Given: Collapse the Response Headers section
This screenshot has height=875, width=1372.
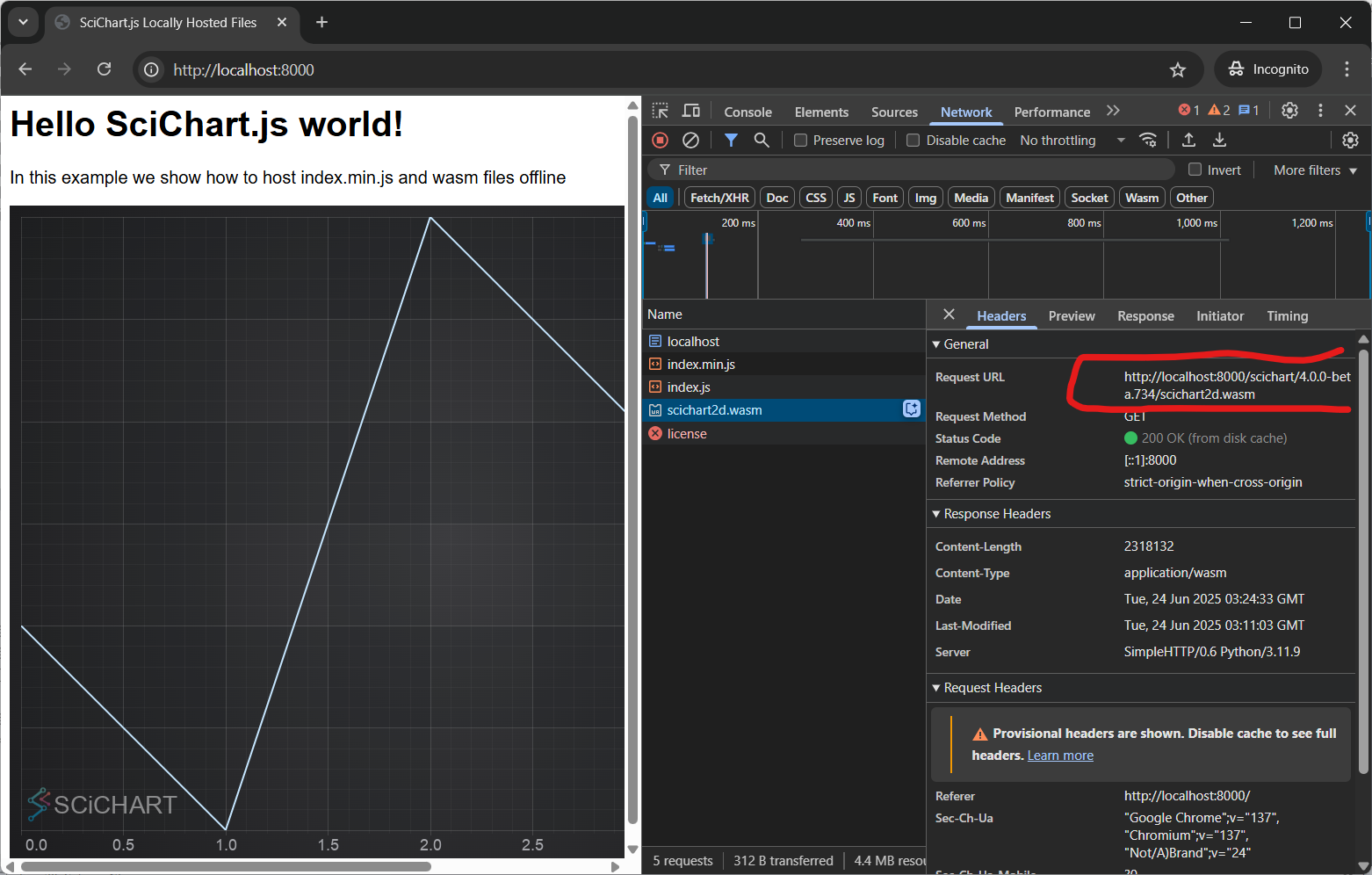Looking at the screenshot, I should point(997,514).
